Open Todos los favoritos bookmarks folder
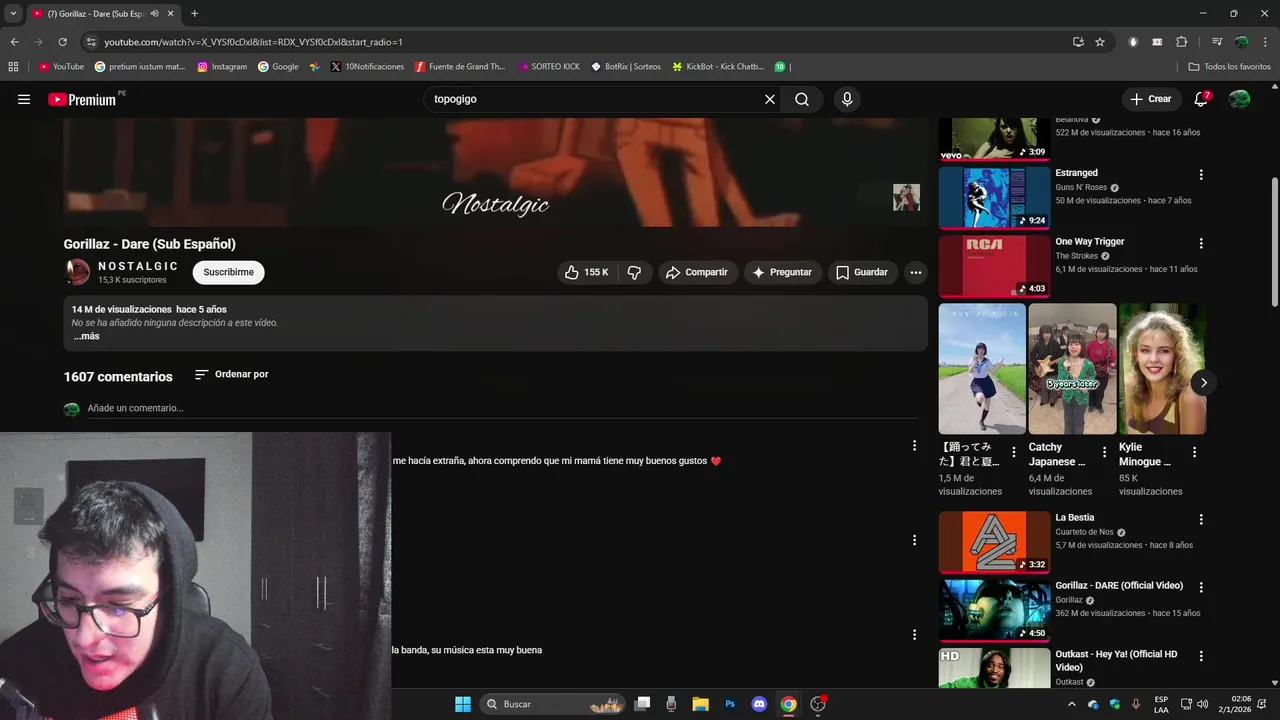Viewport: 1280px width, 720px height. tap(1229, 67)
